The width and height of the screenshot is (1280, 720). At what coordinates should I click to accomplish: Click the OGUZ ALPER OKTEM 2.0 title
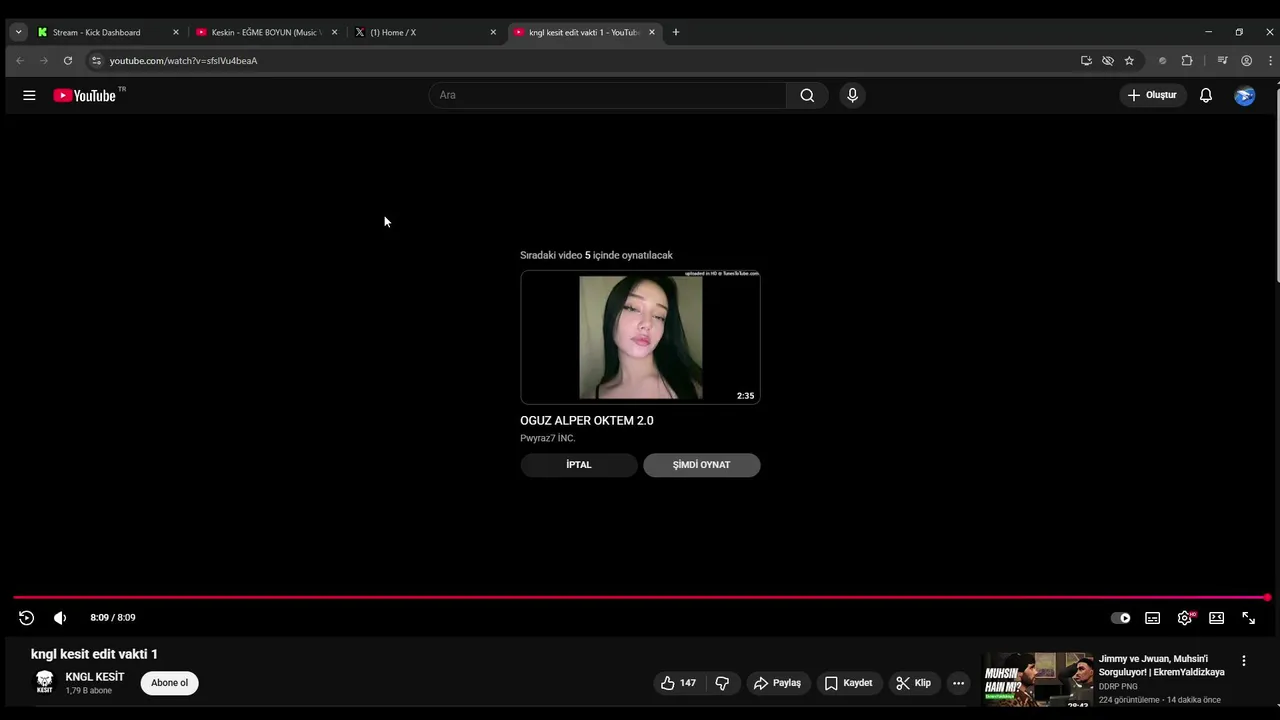point(586,421)
